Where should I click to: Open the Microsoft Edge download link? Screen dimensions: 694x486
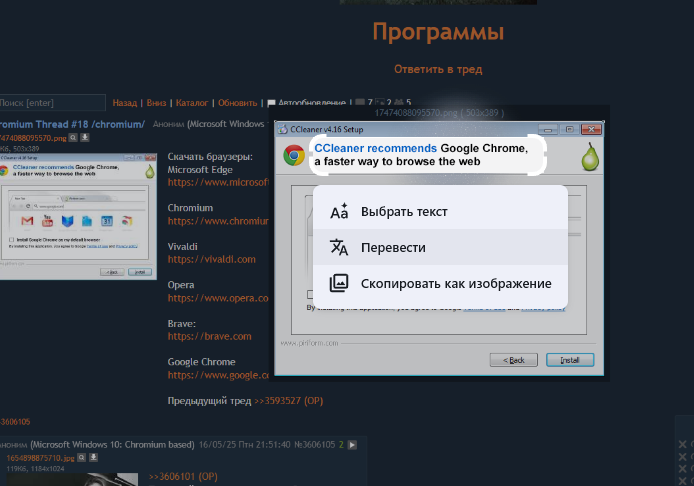click(x=218, y=182)
